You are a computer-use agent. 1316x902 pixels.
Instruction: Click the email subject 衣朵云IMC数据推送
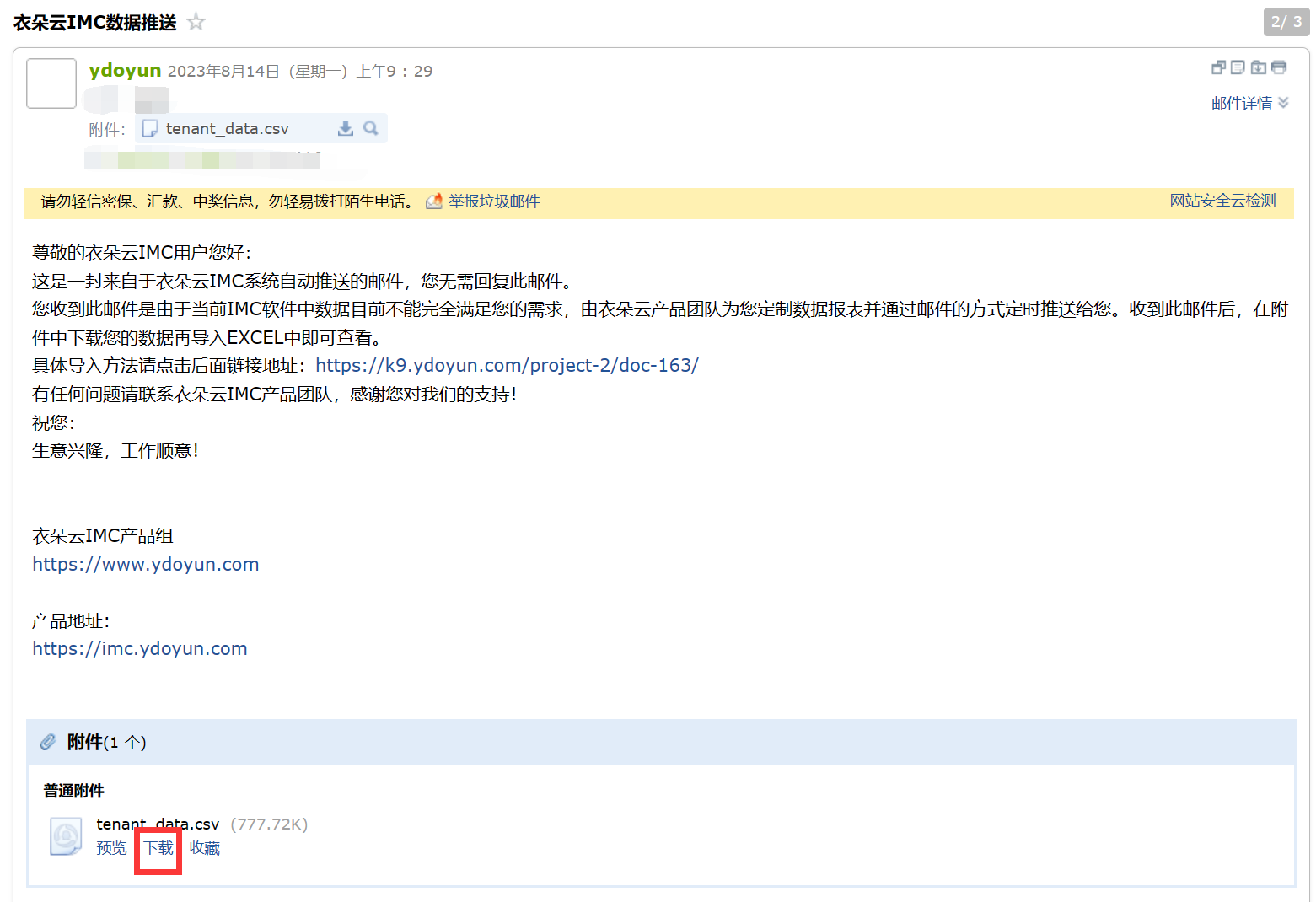95,23
